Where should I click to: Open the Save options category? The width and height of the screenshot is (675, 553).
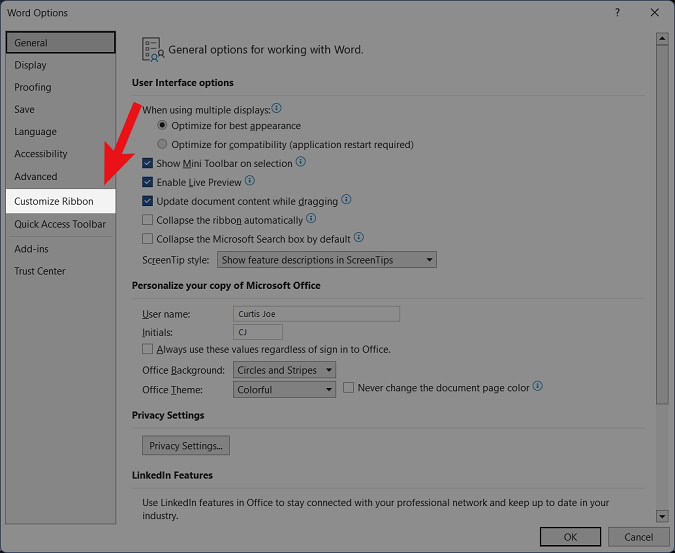pos(61,109)
